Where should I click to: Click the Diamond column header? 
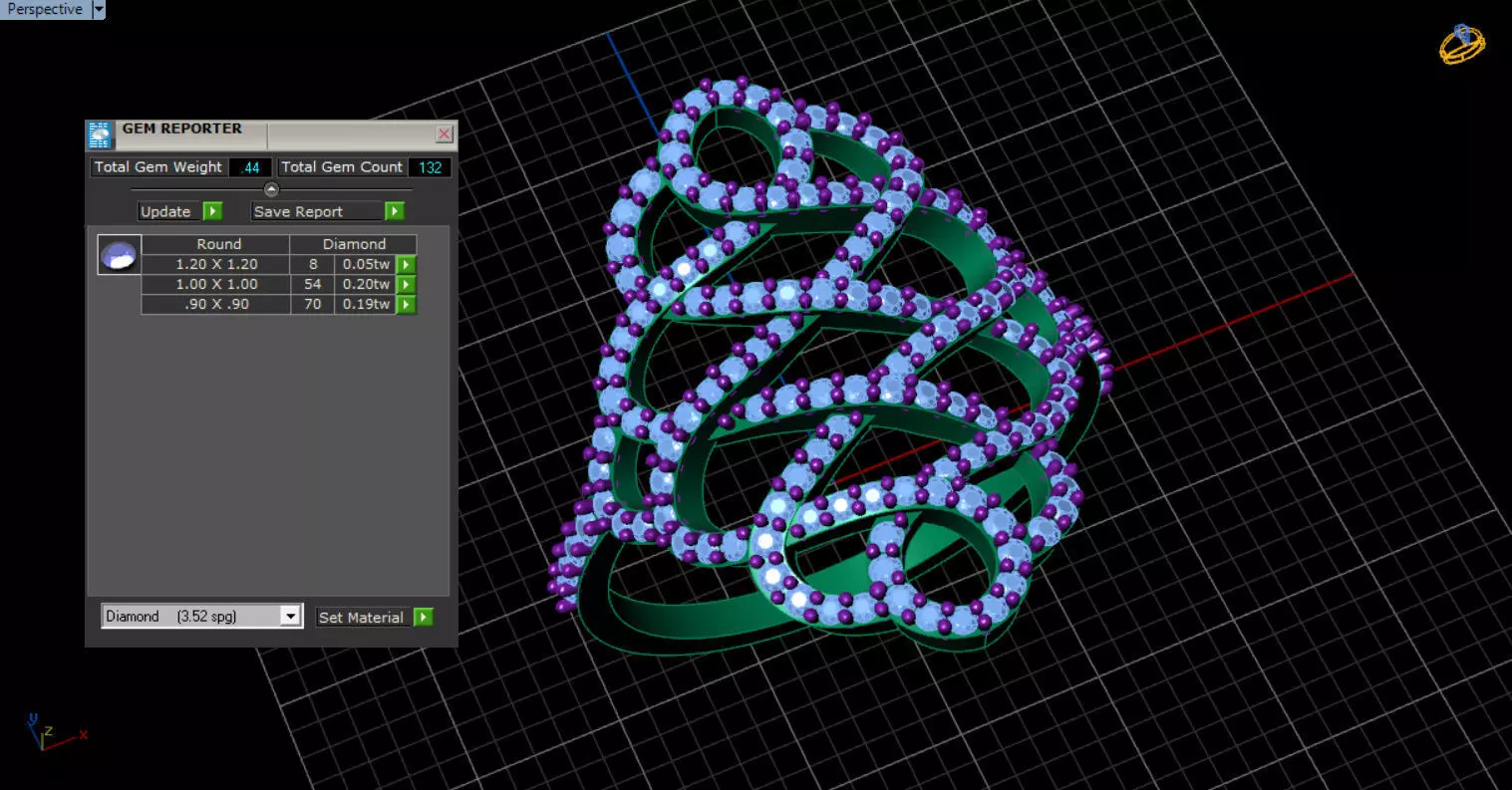(354, 244)
